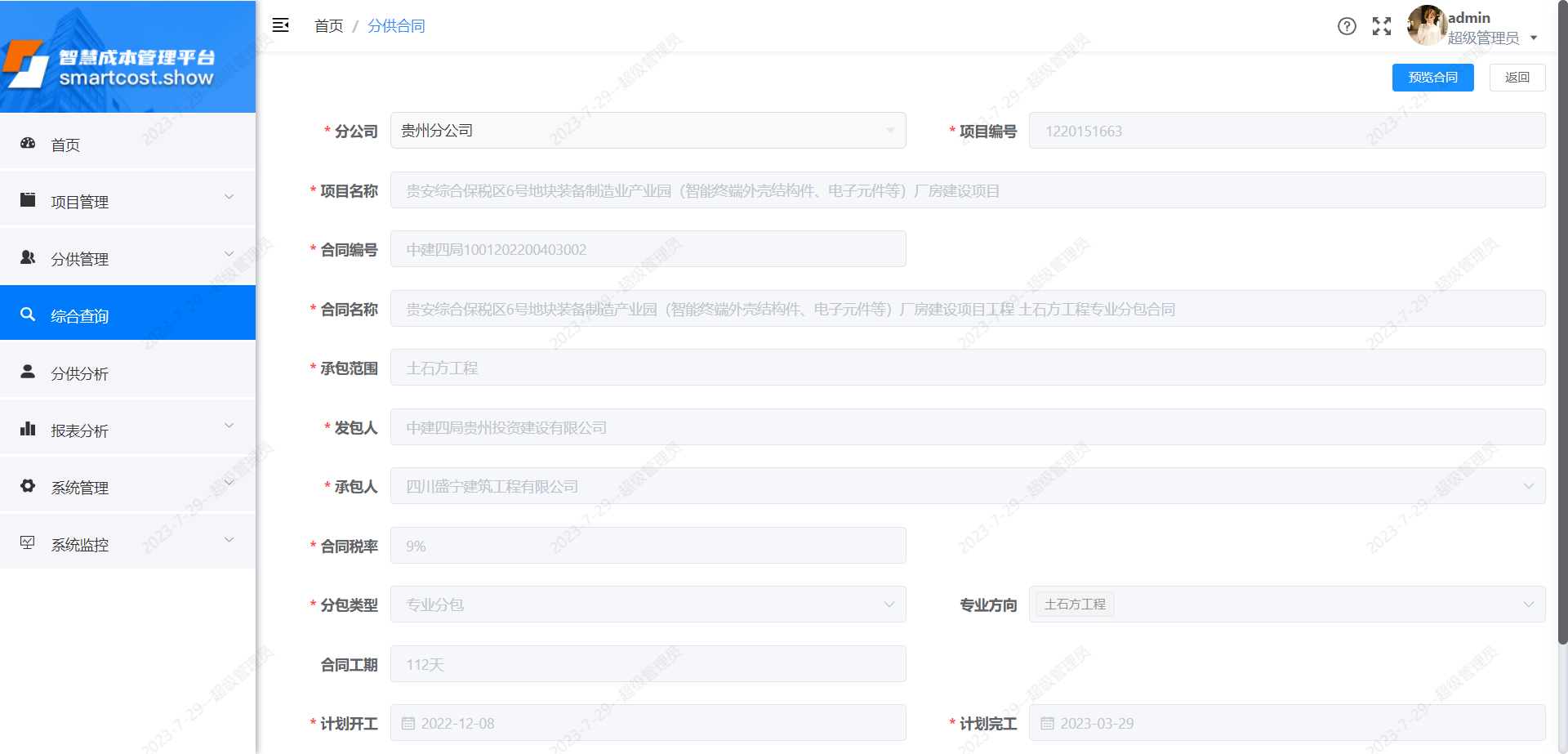Click the gear icon for 系统管理
Image resolution: width=1568 pixels, height=754 pixels.
coord(28,486)
